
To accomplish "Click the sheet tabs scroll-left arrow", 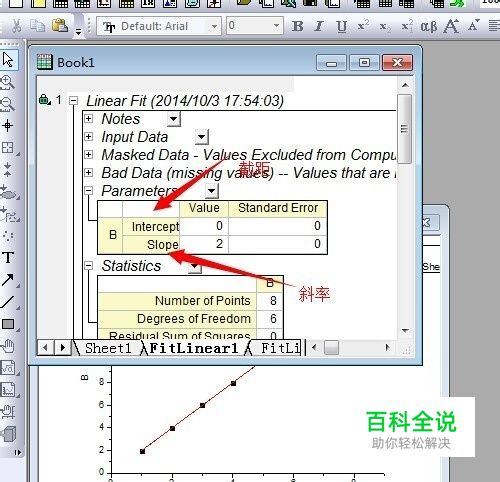I will (45, 348).
